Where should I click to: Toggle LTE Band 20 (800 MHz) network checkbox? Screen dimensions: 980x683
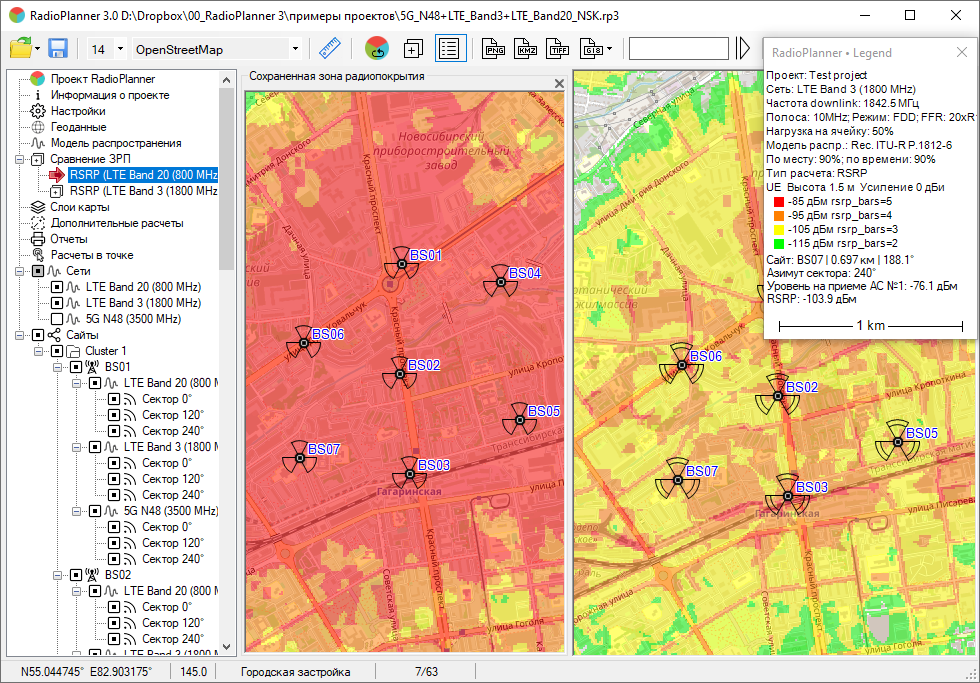57,287
